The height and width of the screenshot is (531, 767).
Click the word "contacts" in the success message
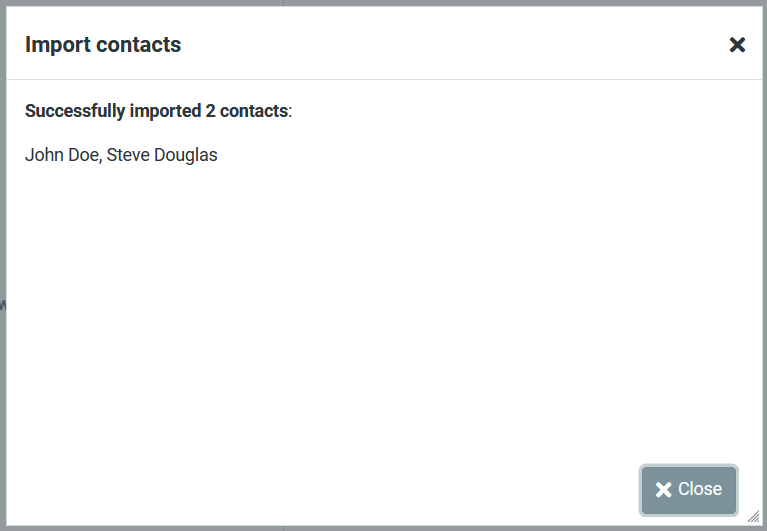254,111
